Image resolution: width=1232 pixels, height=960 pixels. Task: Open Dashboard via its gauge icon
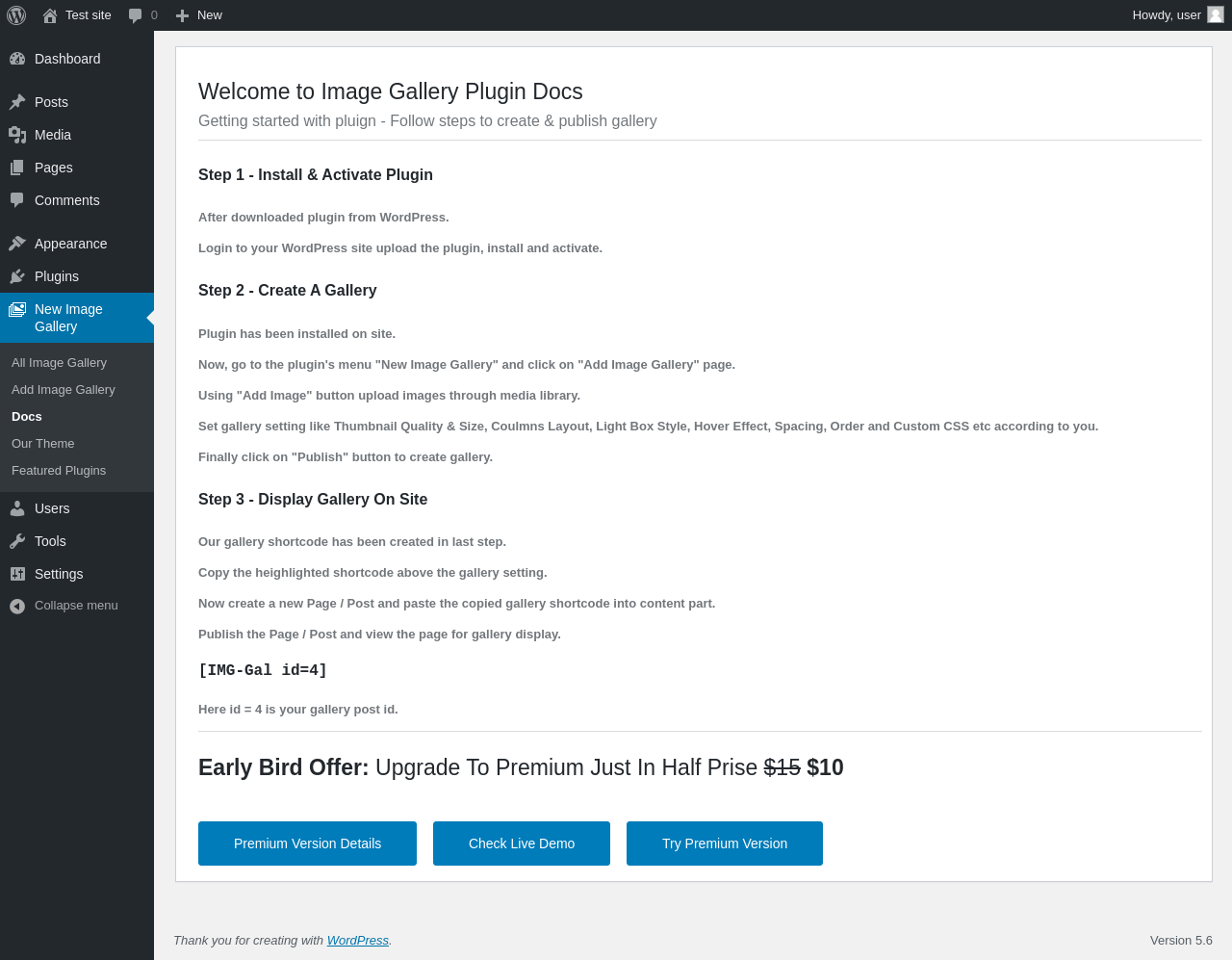tap(17, 59)
